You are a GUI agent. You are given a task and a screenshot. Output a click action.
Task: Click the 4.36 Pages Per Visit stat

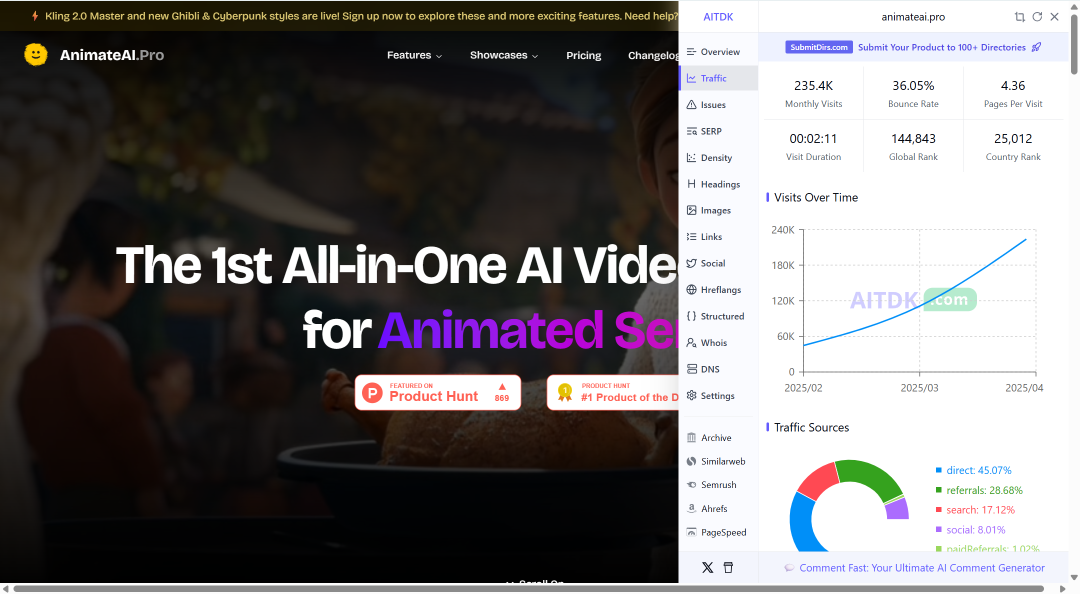(x=1012, y=94)
